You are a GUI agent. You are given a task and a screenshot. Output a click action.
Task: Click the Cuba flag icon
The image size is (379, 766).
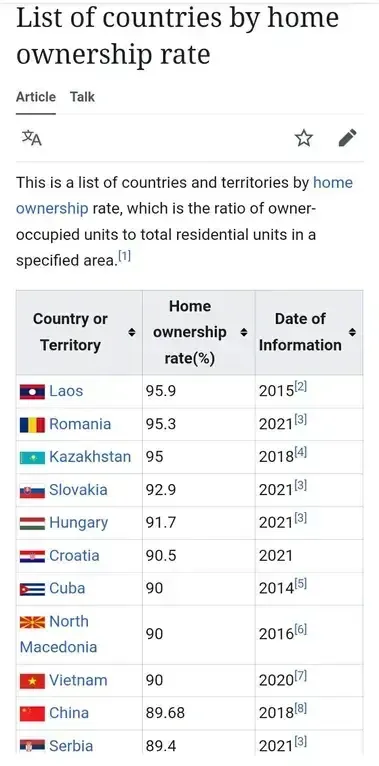click(32, 589)
